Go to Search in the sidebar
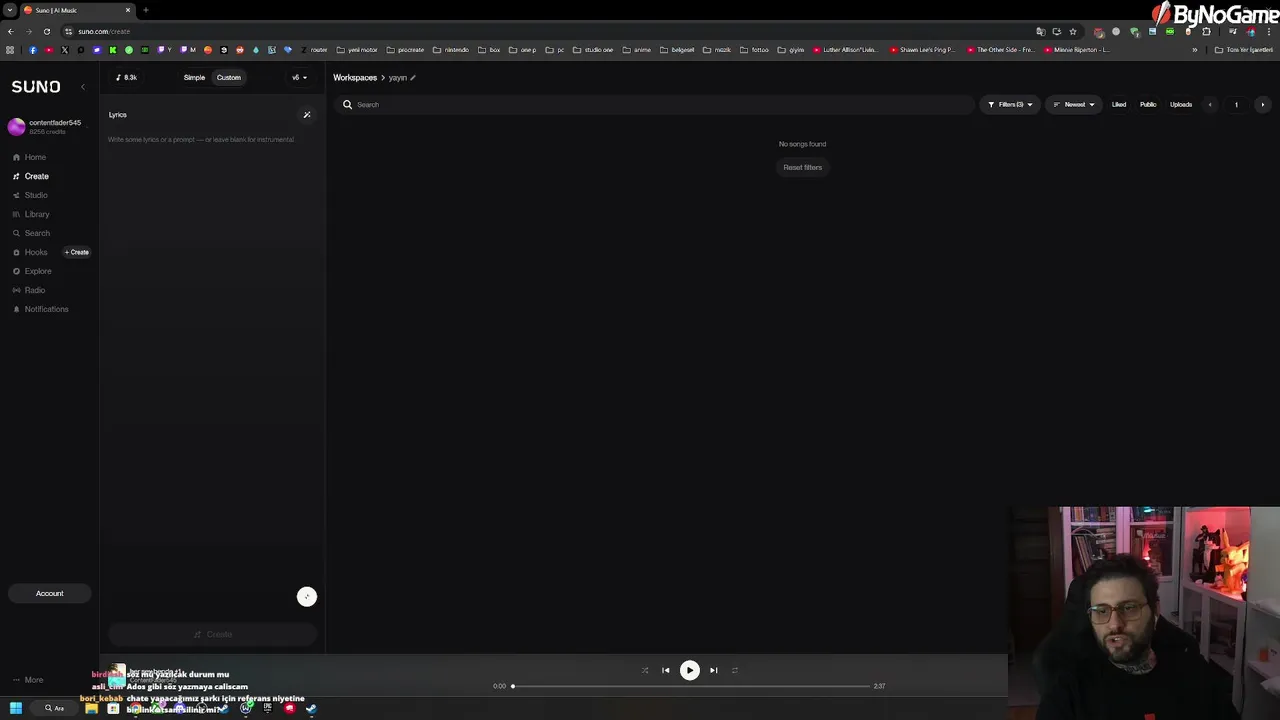This screenshot has width=1280, height=720. [x=31, y=233]
